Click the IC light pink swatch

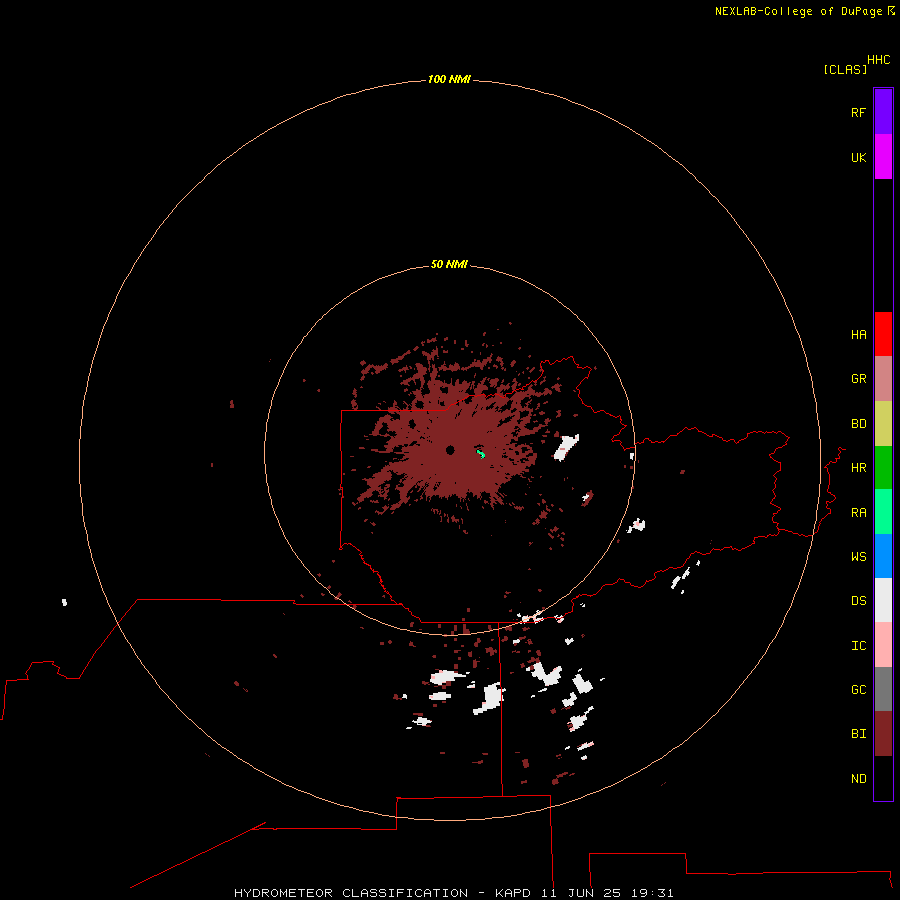tap(883, 645)
